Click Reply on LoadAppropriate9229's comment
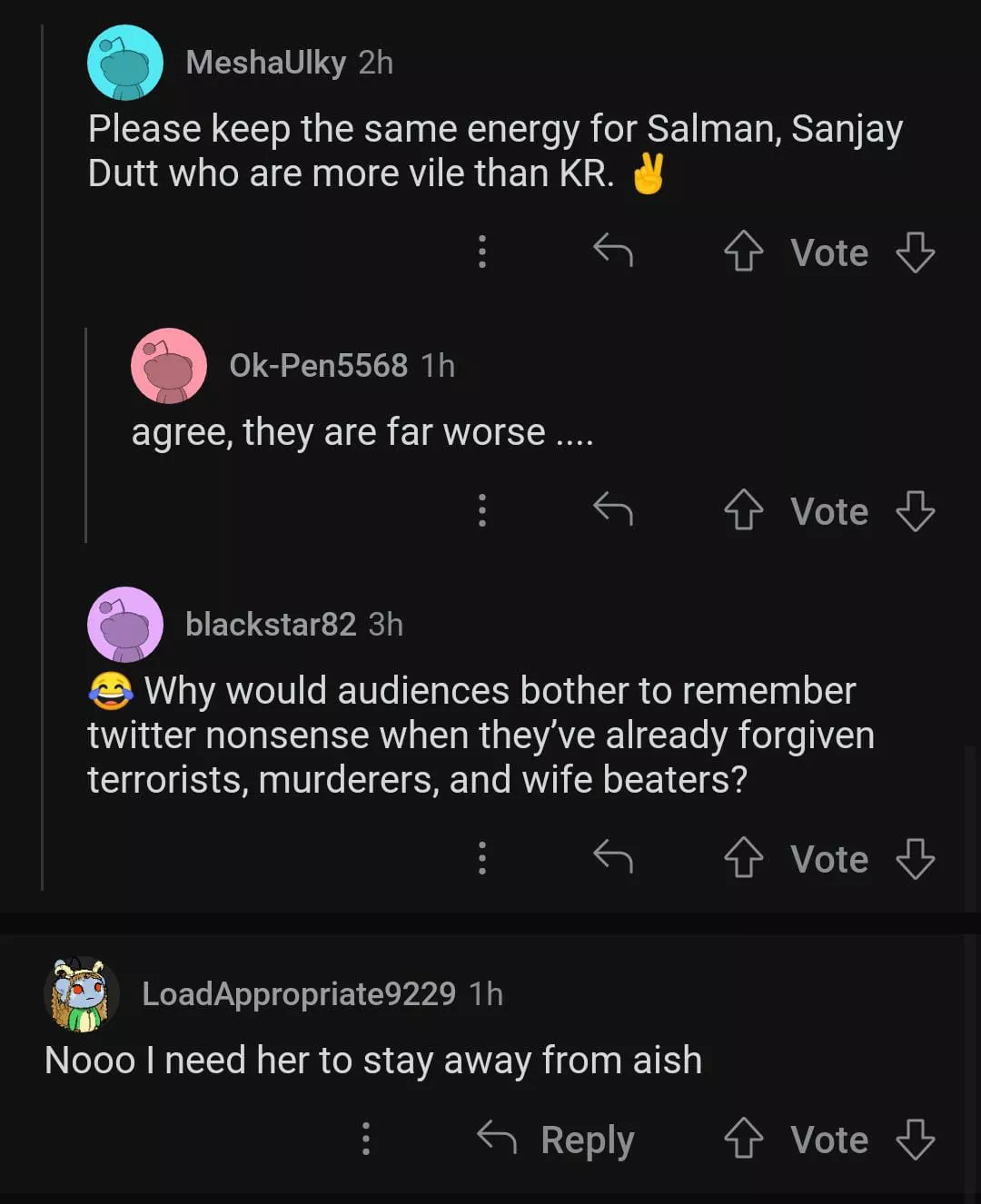 556,1139
